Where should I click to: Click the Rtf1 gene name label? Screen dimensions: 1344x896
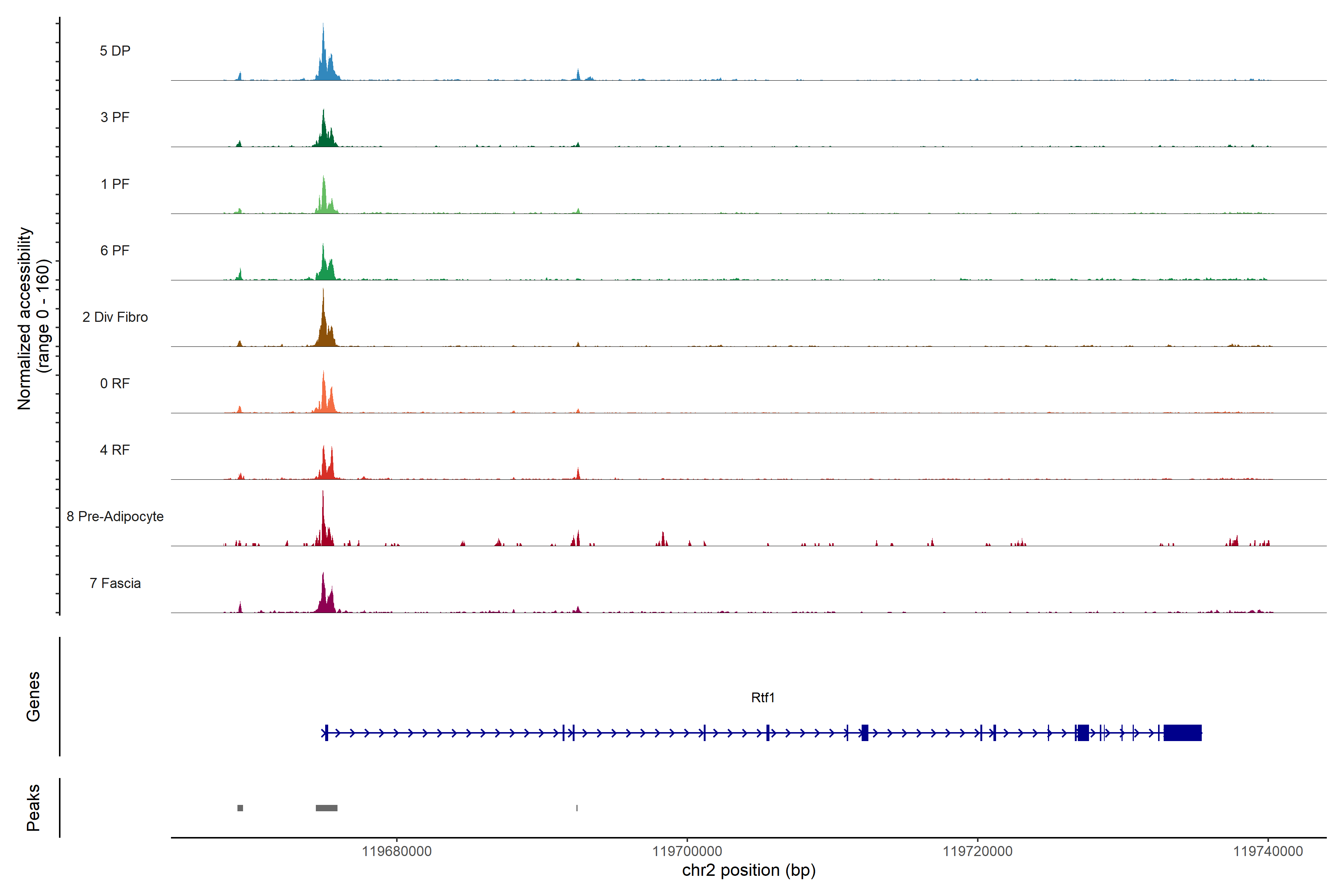click(x=762, y=697)
